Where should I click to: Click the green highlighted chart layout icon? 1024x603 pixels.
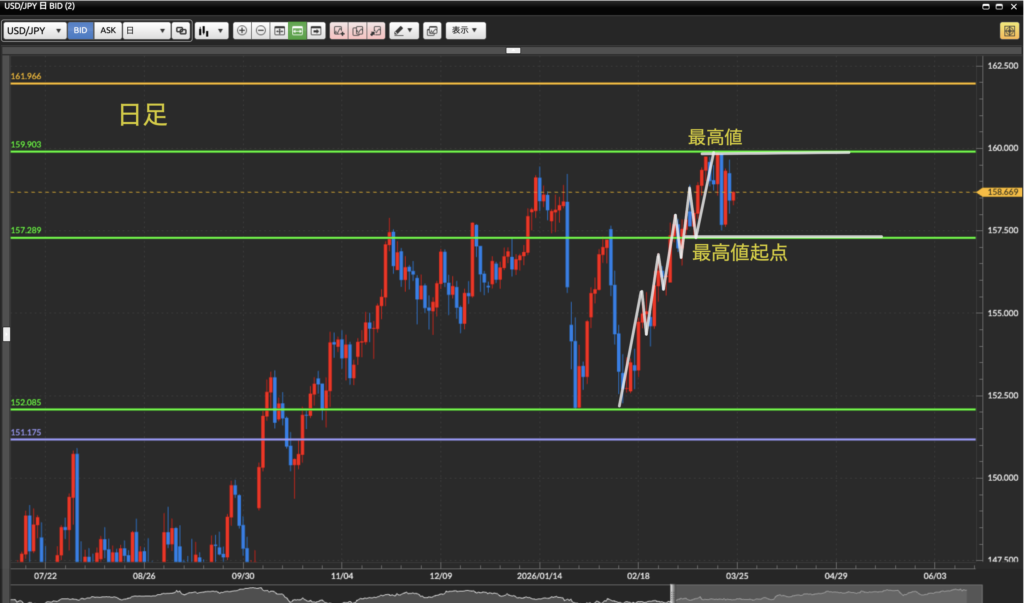(298, 31)
